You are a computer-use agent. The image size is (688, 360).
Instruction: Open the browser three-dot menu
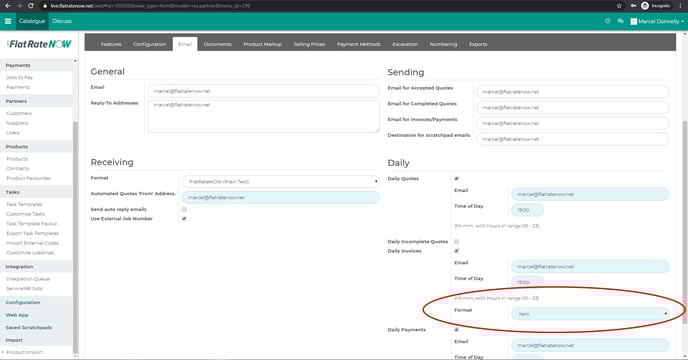click(x=681, y=6)
